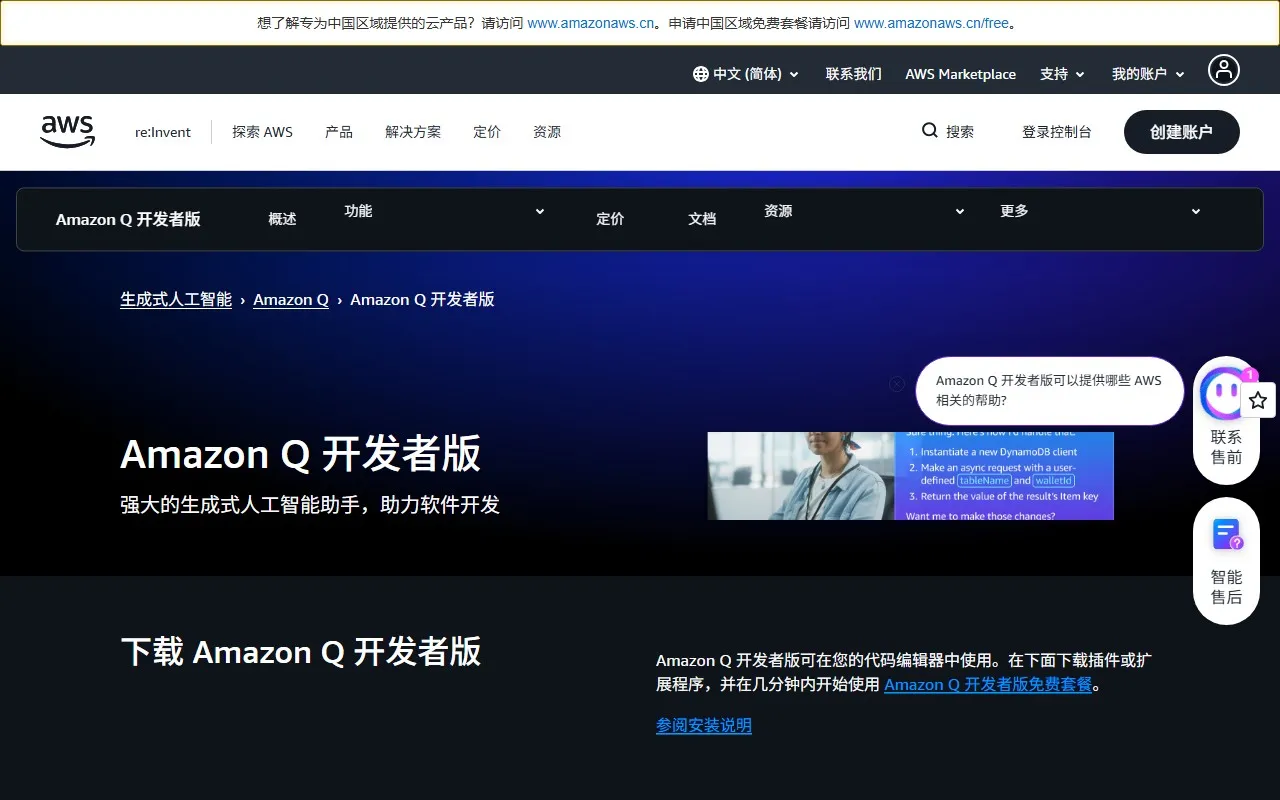This screenshot has width=1280, height=800.
Task: Dismiss the Amazon Q chat suggestion bubble
Action: tap(897, 384)
